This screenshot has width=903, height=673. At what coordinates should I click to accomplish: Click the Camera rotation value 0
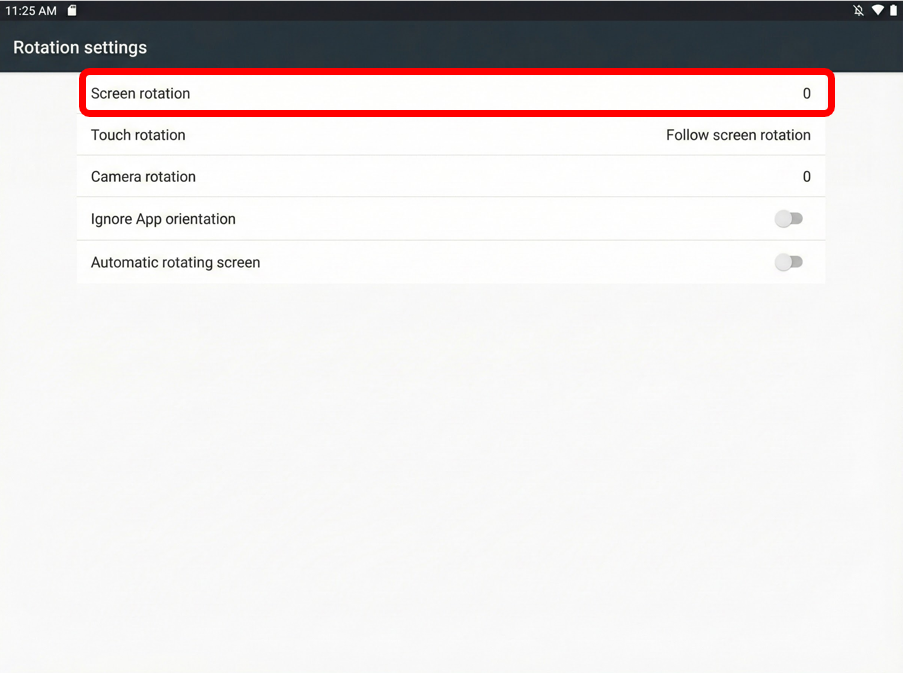[807, 177]
